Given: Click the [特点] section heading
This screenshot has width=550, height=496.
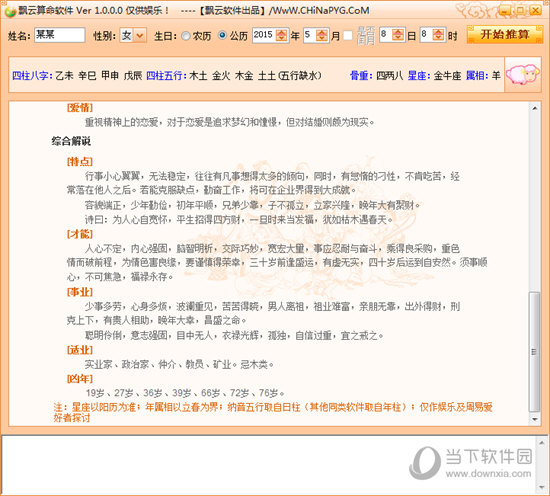Looking at the screenshot, I should (x=80, y=161).
